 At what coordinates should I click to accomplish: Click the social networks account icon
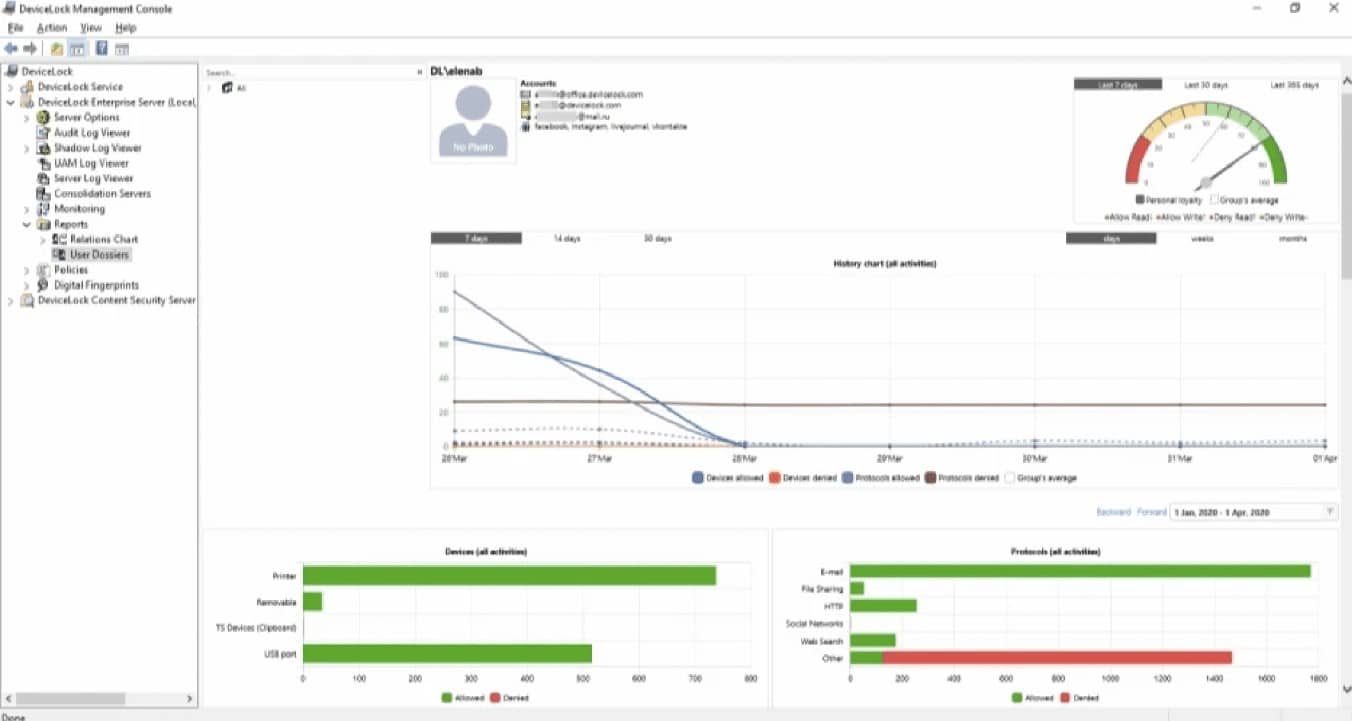click(x=525, y=127)
